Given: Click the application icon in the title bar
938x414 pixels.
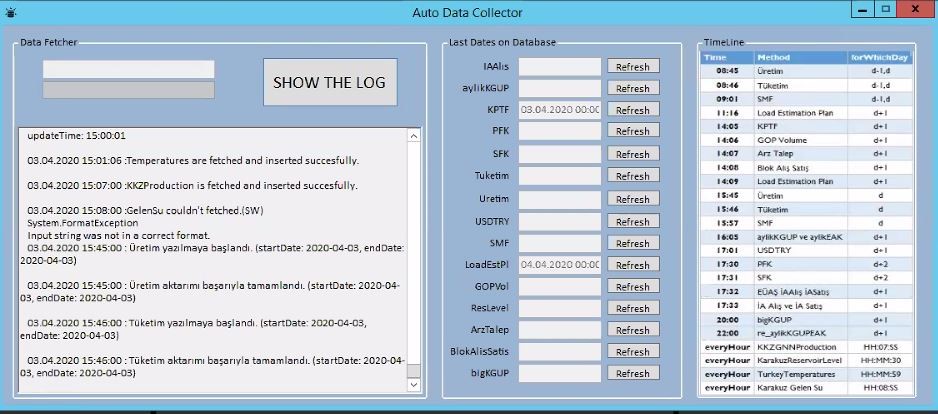Looking at the screenshot, I should pos(10,12).
